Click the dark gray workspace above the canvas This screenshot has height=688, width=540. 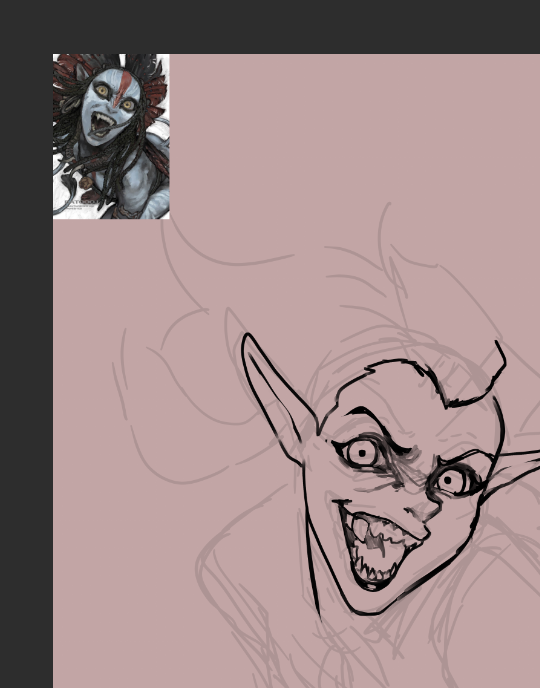(x=270, y=26)
